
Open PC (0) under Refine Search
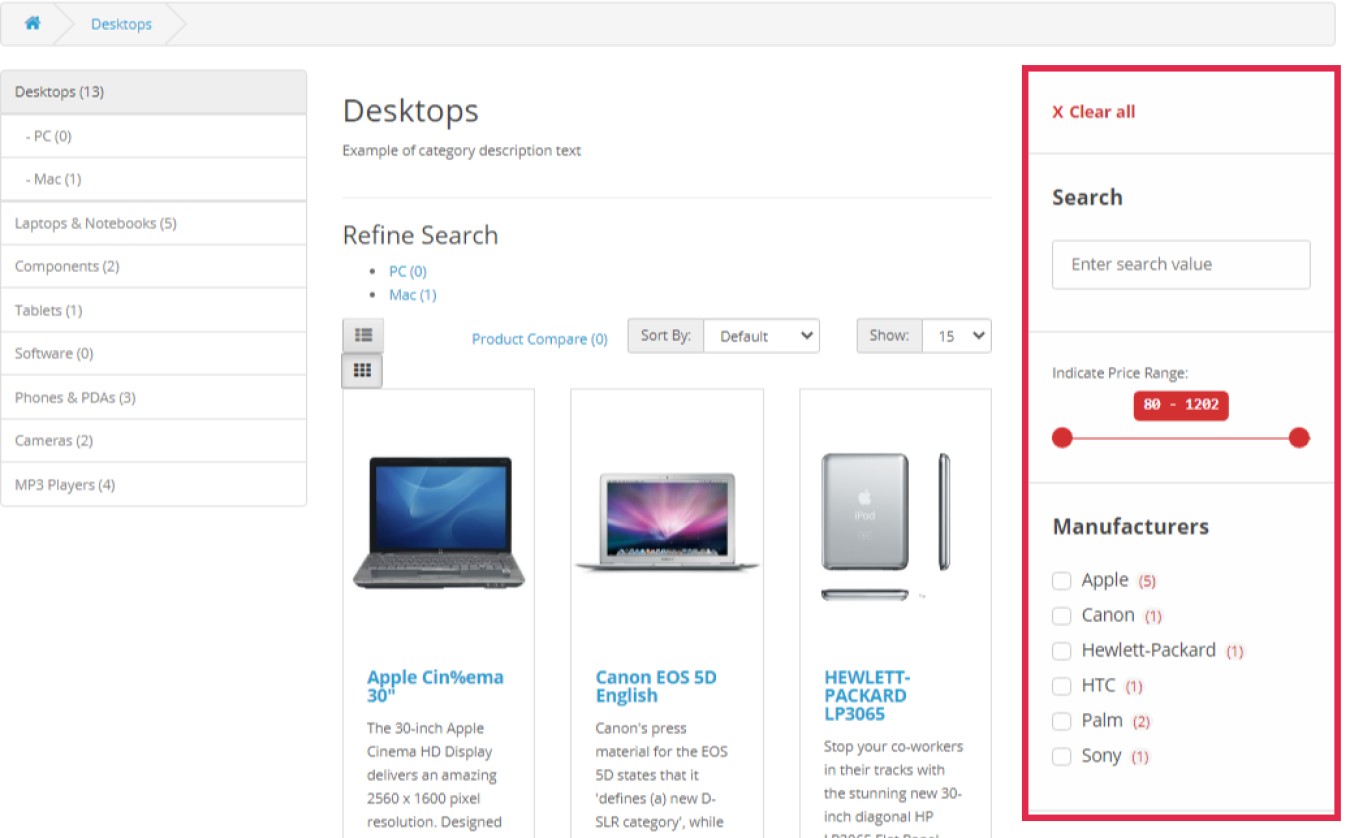[x=408, y=271]
